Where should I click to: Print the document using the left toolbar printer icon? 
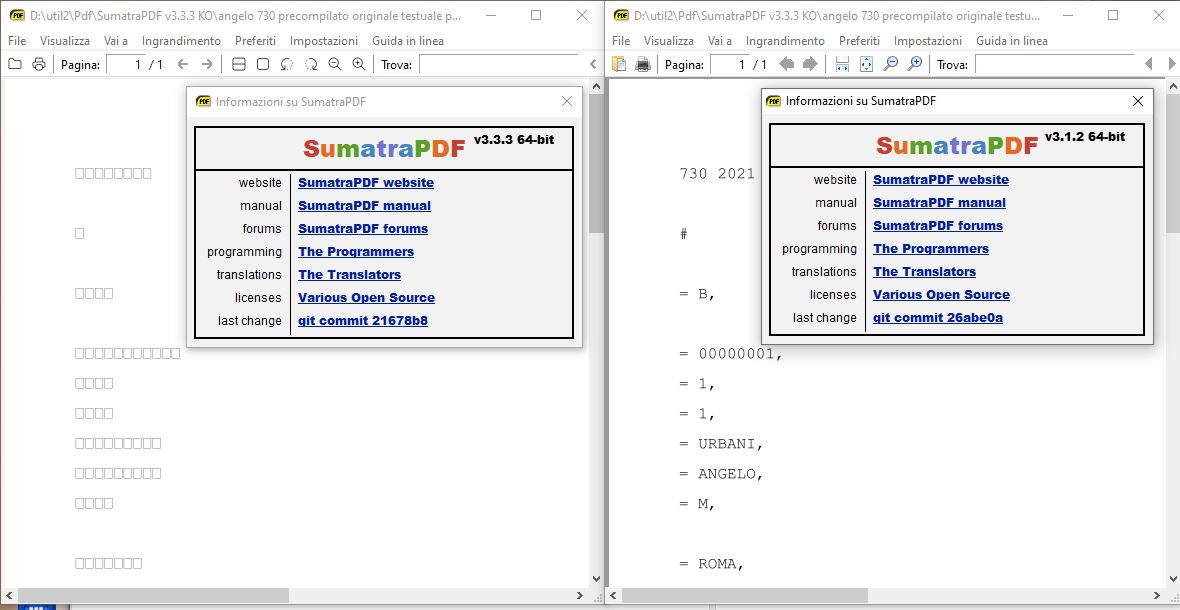coord(38,63)
